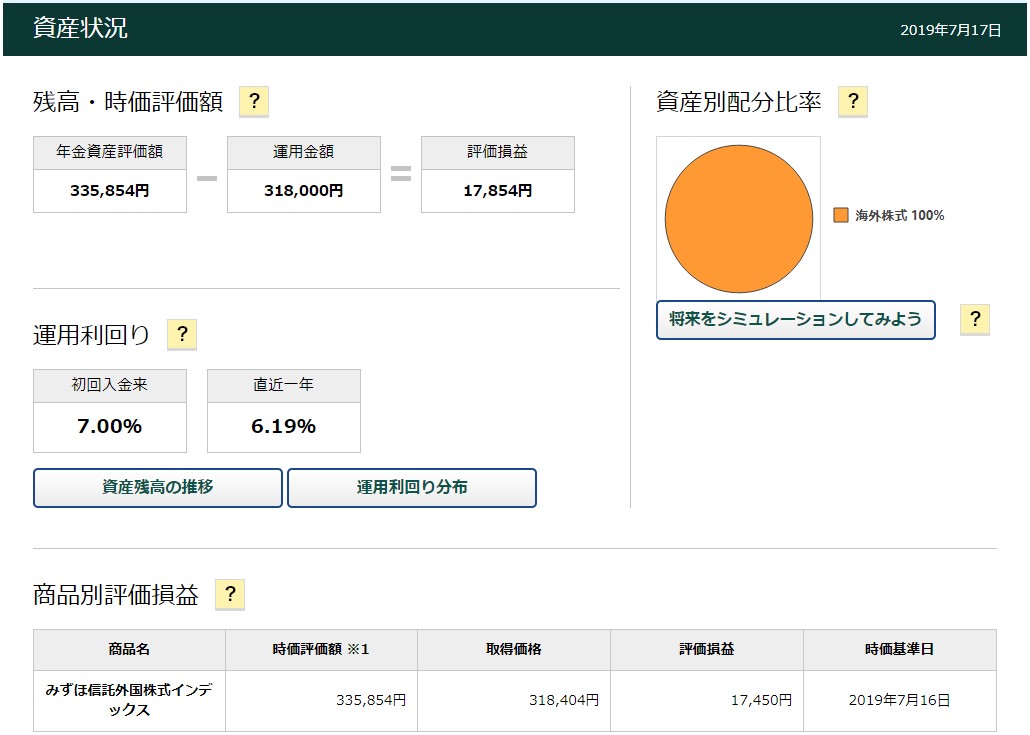This screenshot has width=1030, height=735.
Task: Click the 残高・時価評価額 section heading
Action: coord(128,102)
